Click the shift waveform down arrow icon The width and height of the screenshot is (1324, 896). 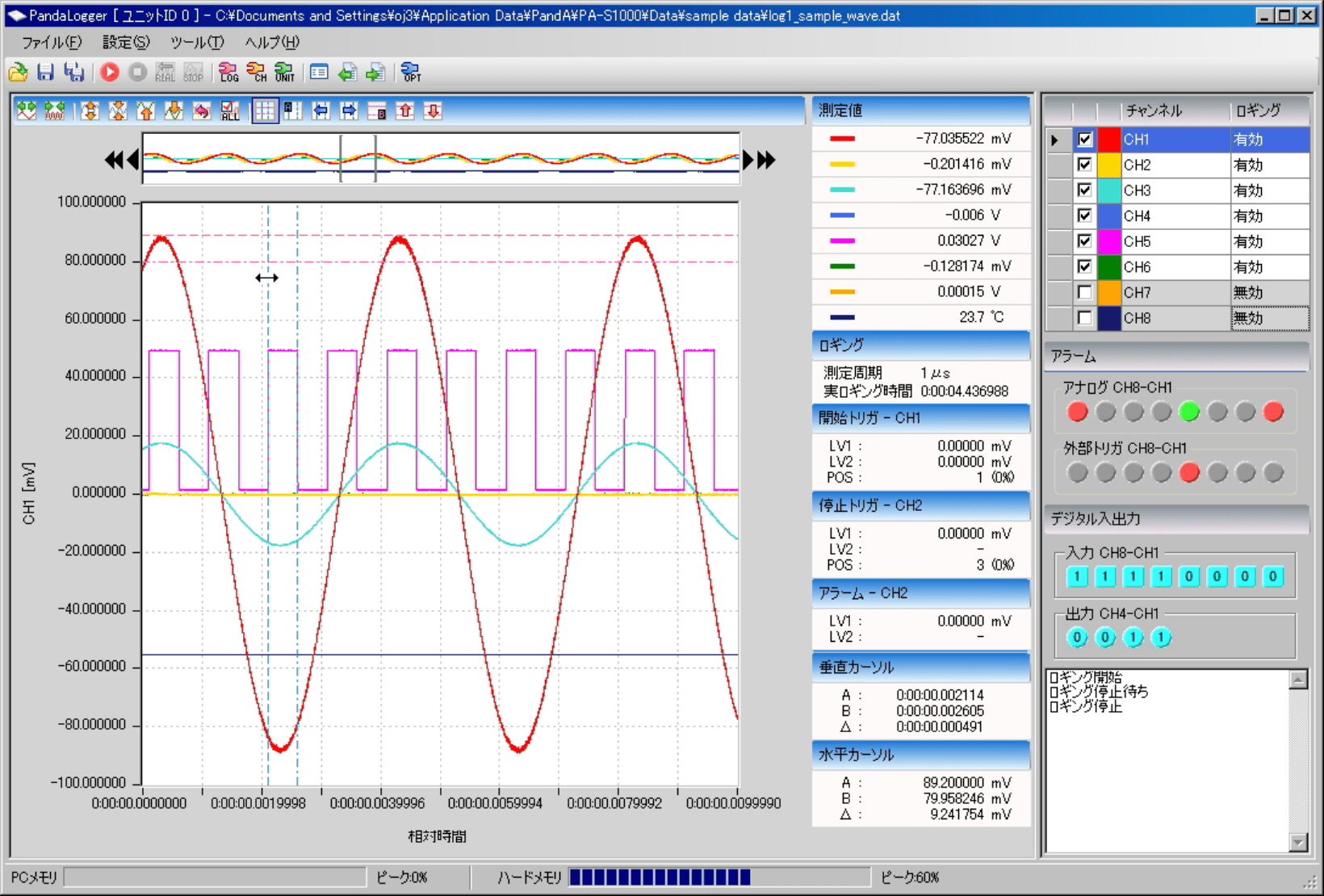pos(174,111)
